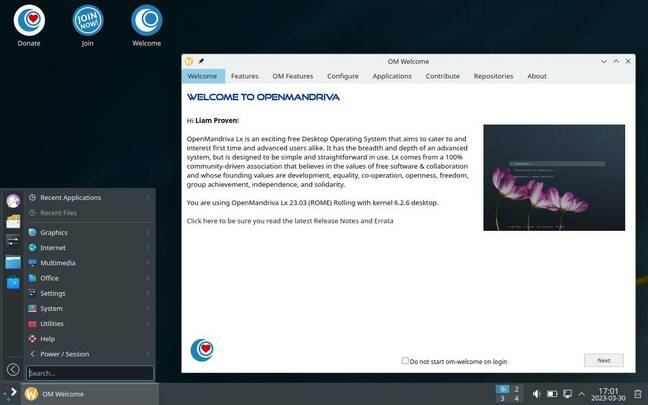Click the round back arrow button in the launcher
The image size is (648, 405).
point(13,369)
